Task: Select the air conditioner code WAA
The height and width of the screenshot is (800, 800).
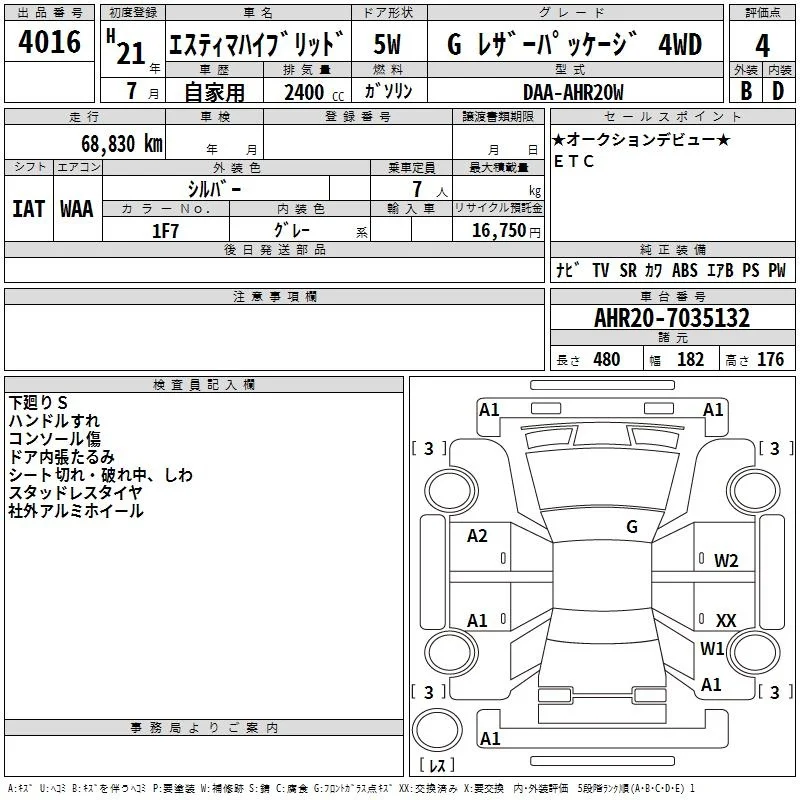Action: [77, 209]
